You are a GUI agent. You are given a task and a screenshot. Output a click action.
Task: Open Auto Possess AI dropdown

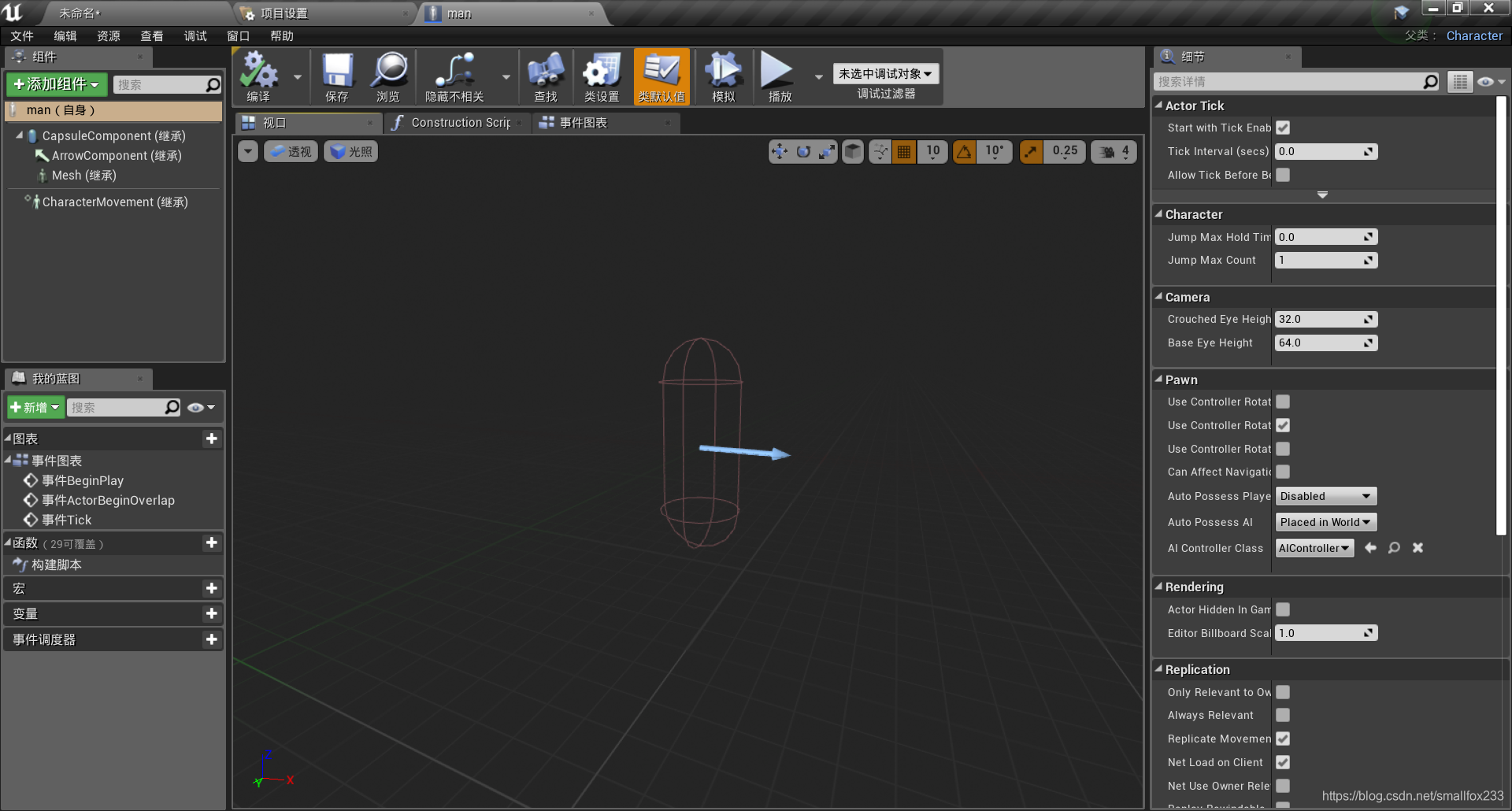[1326, 522]
